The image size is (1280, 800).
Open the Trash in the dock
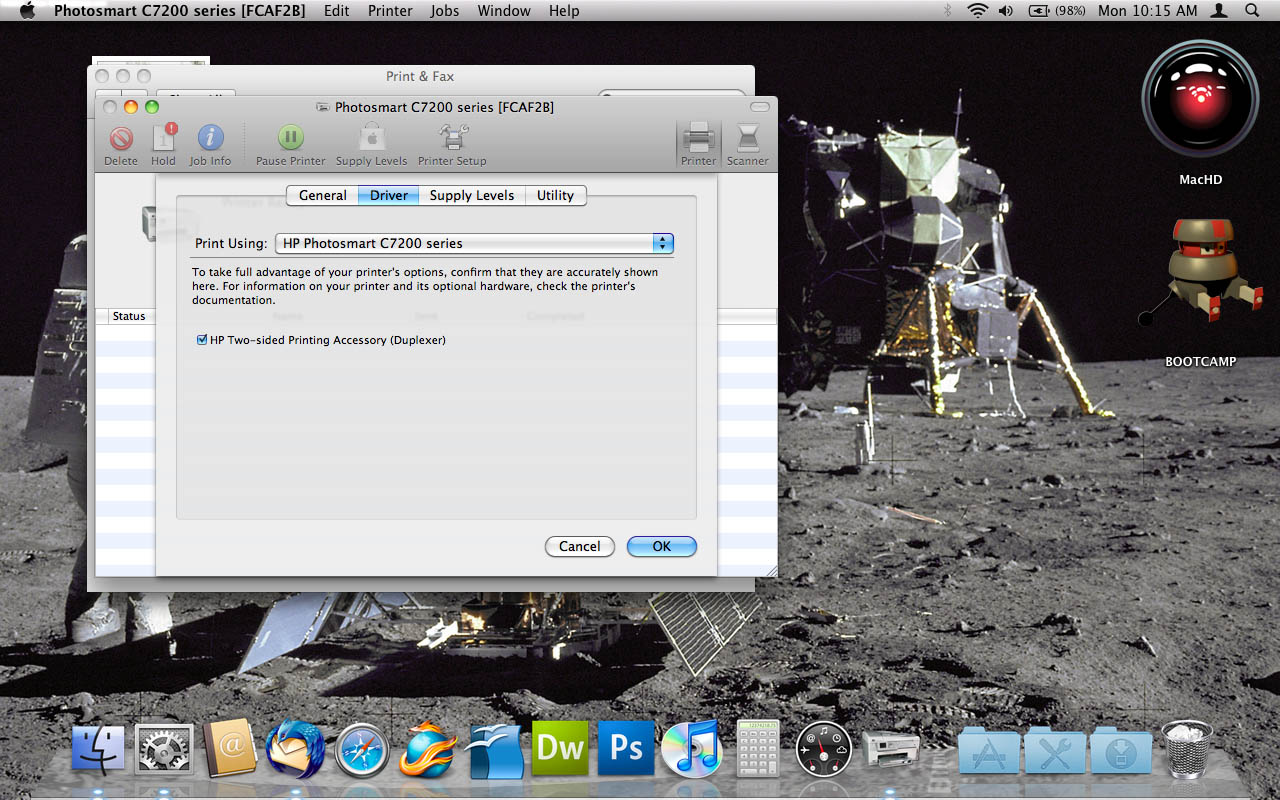(1187, 749)
